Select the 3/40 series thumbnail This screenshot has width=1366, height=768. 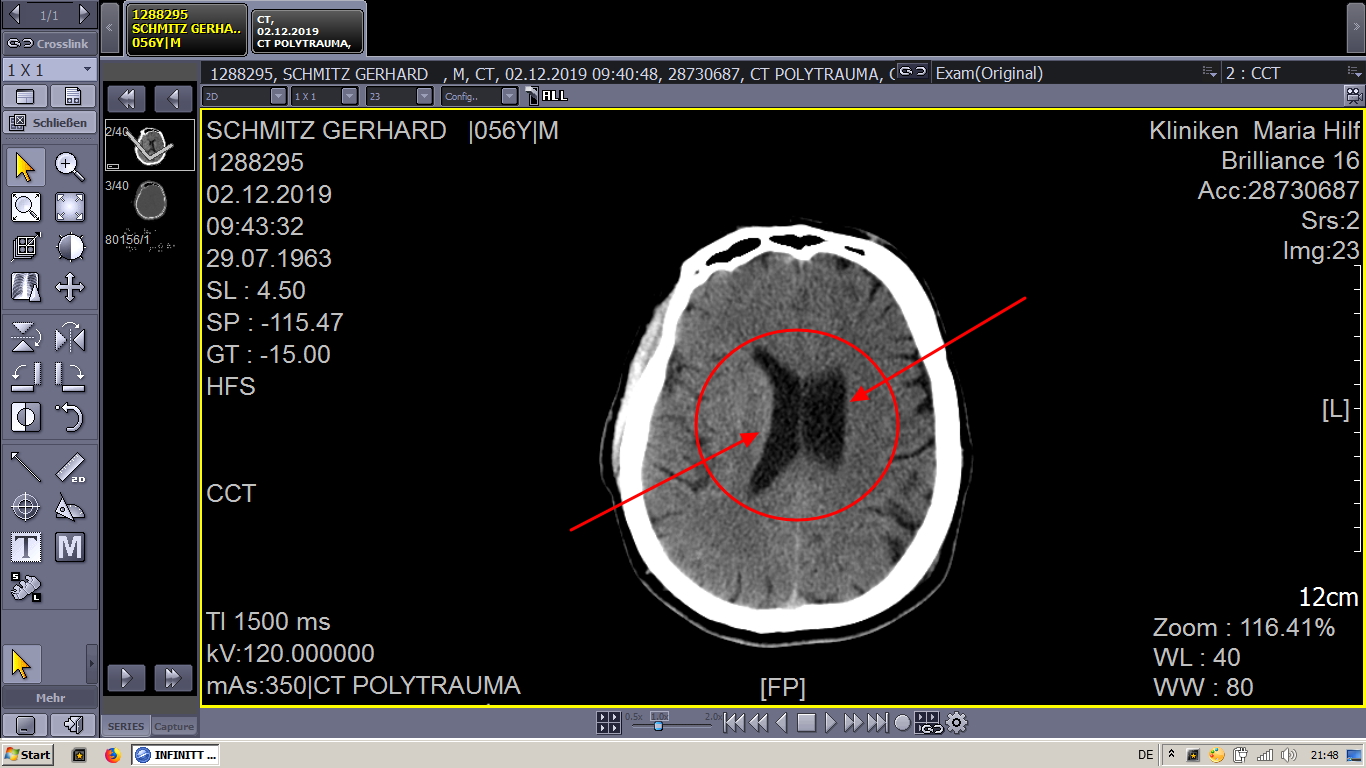150,201
